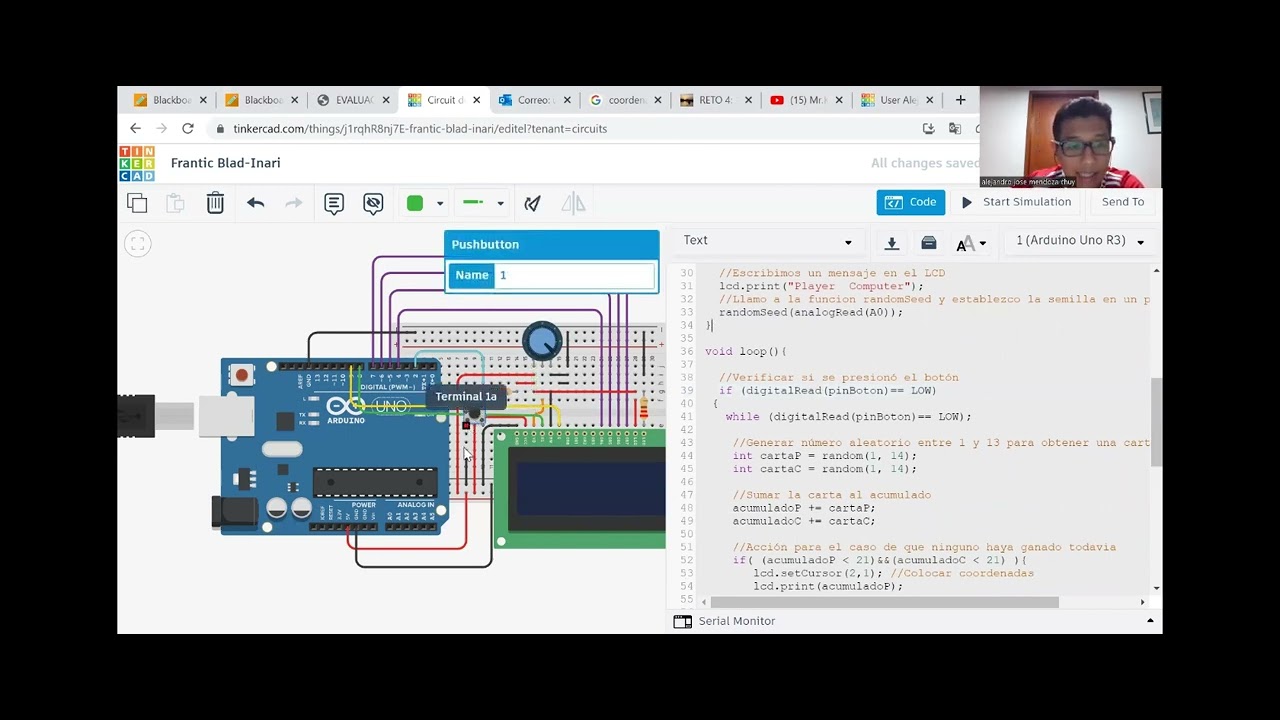Redo the last undone action
This screenshot has height=720, width=1280.
(293, 203)
